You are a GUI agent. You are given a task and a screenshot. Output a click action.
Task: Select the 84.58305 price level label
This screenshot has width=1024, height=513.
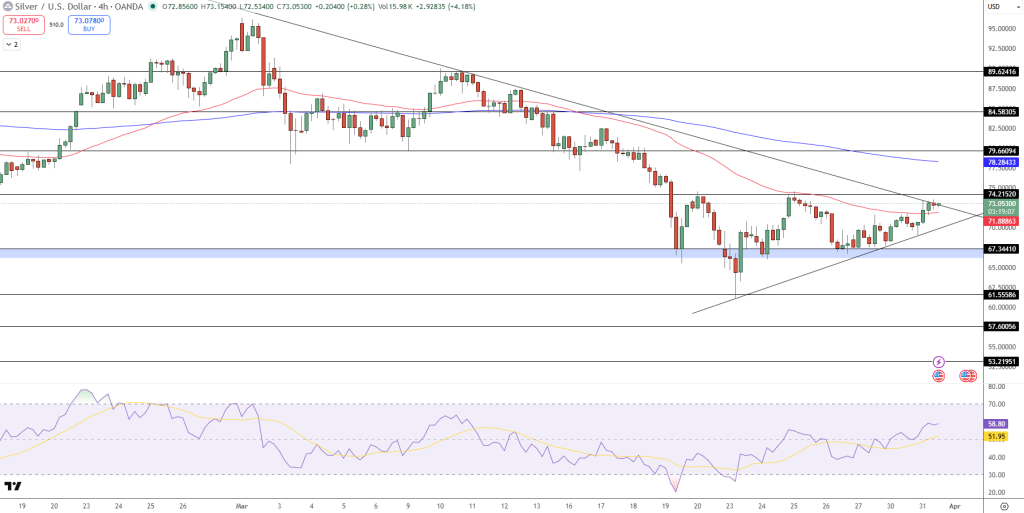pyautogui.click(x=1002, y=112)
